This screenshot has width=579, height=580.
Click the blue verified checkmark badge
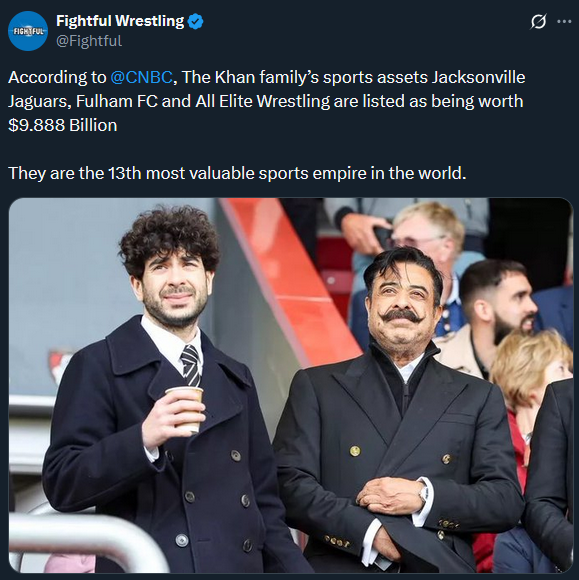(196, 21)
